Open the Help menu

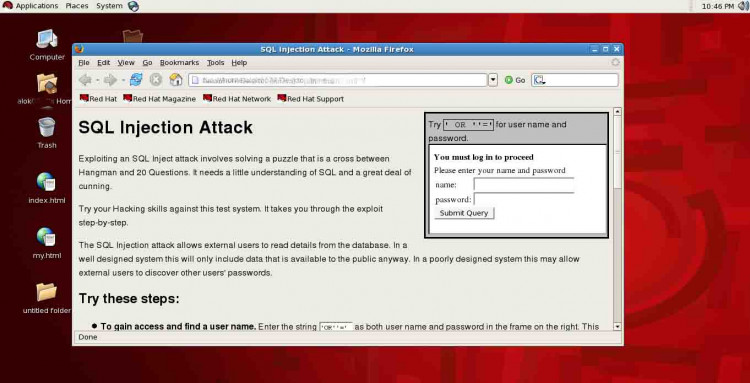[239, 63]
